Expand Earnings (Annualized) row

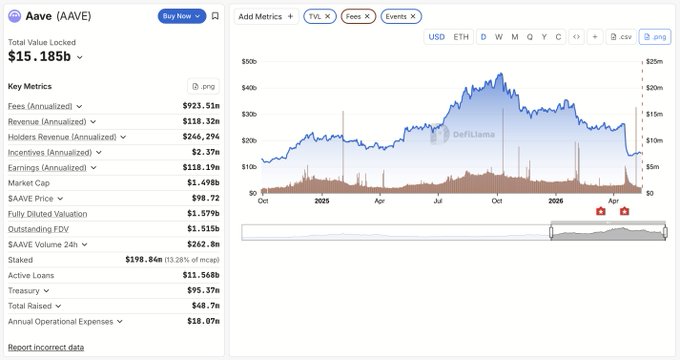[x=94, y=168]
